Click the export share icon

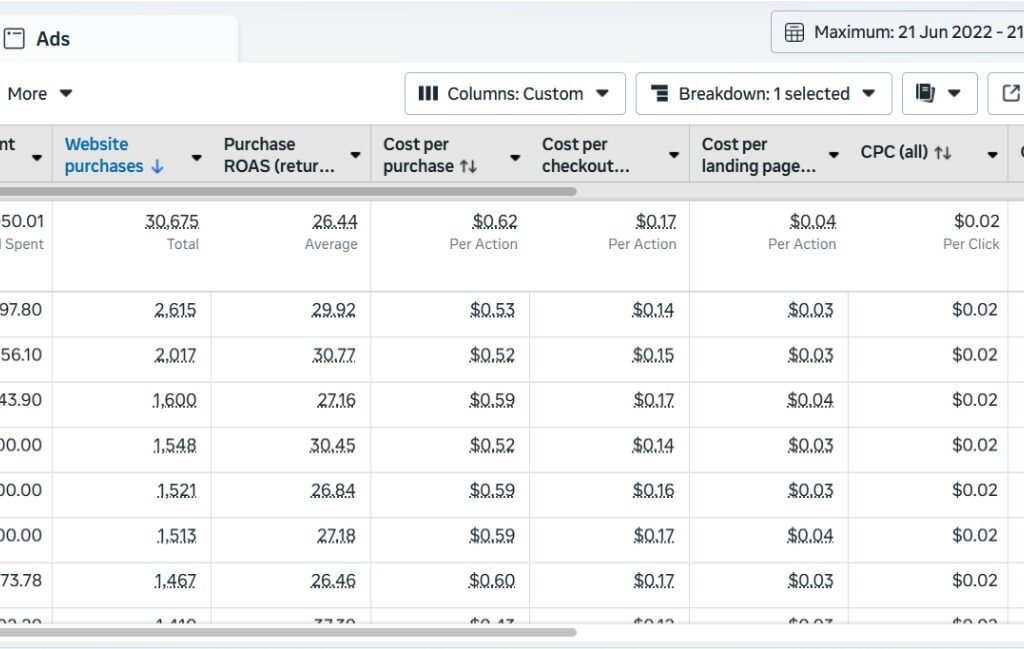(1010, 94)
